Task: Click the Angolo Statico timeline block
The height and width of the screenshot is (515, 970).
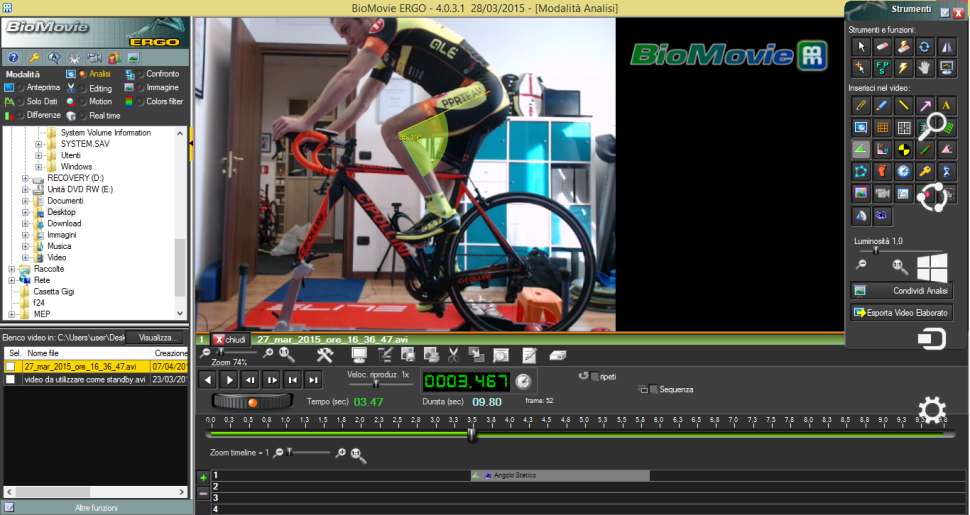Action: tap(559, 475)
